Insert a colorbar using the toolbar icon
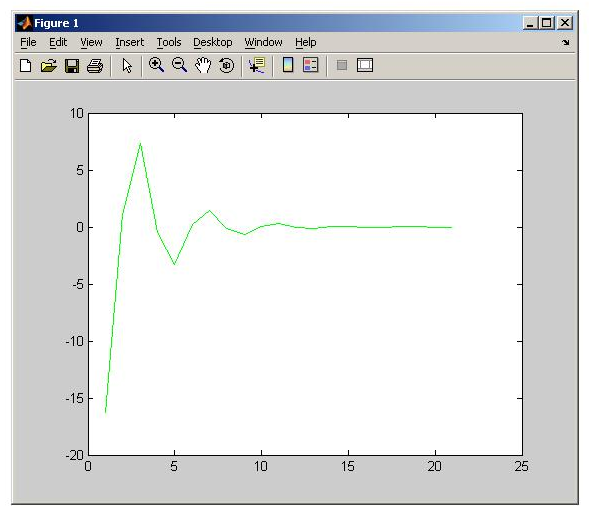The image size is (589, 515). [288, 65]
